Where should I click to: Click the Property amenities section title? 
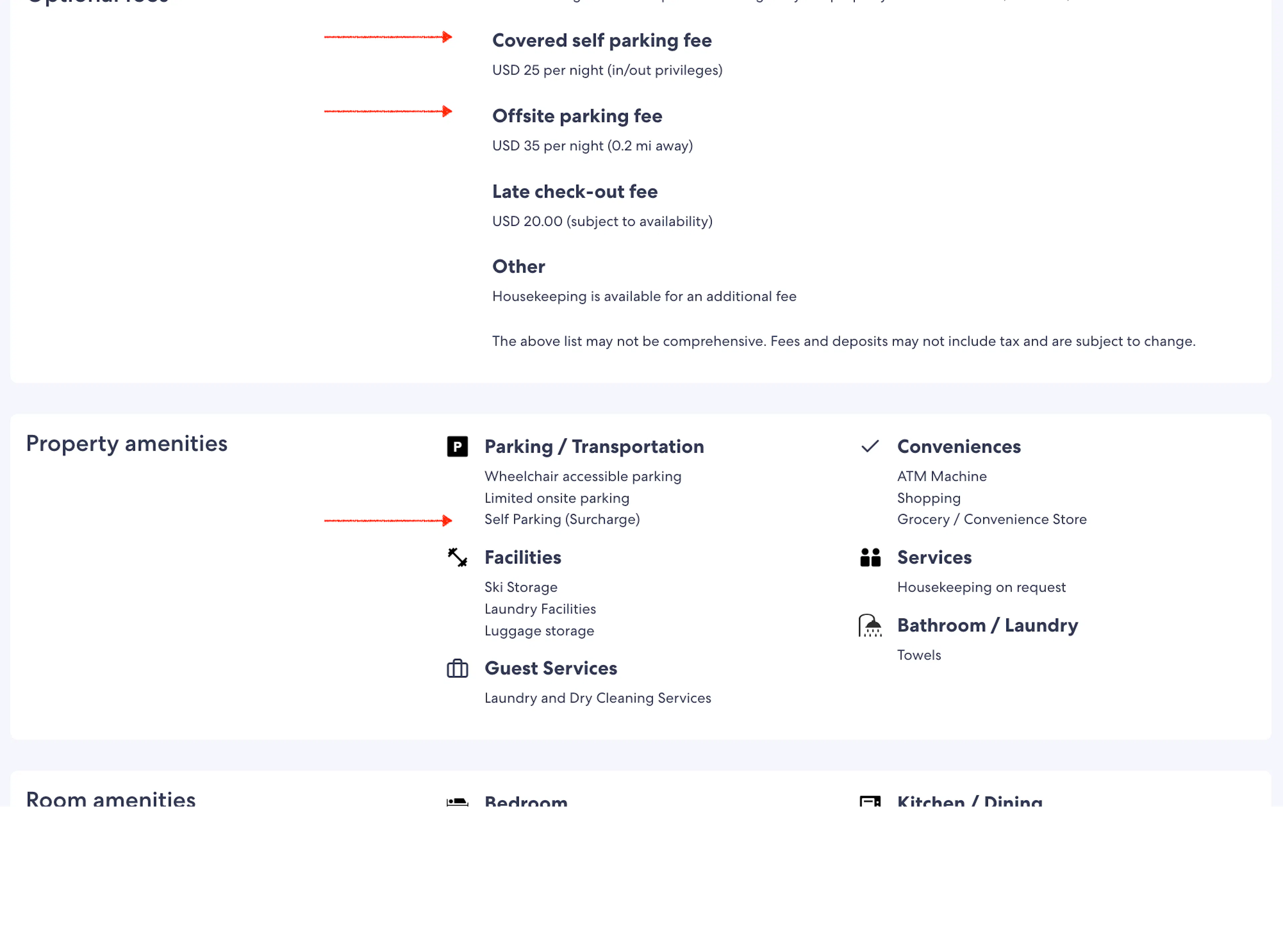(127, 444)
